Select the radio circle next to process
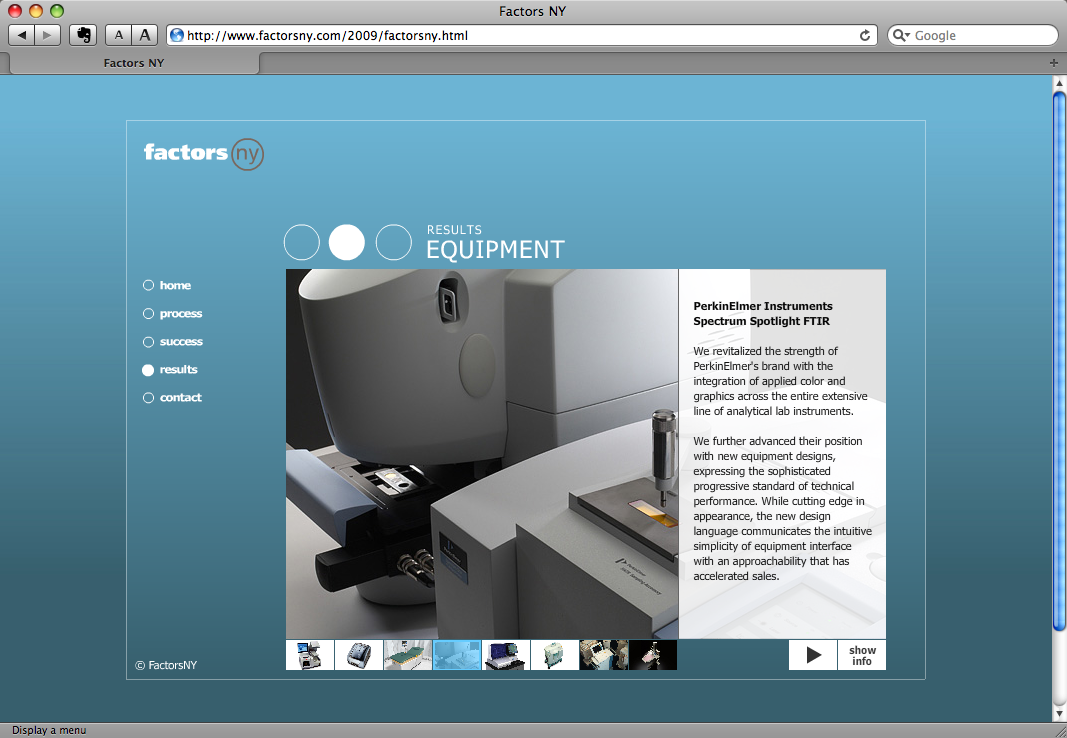1067x738 pixels. click(148, 314)
